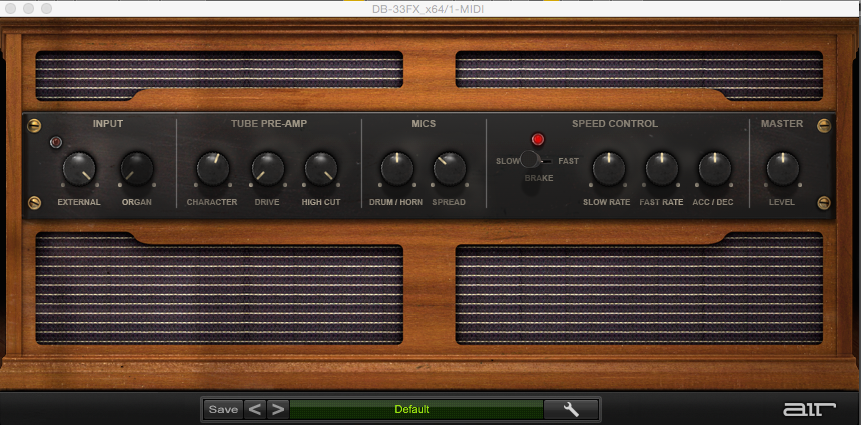Go to next preset arrow
Viewport: 861px width, 425px height.
point(278,410)
